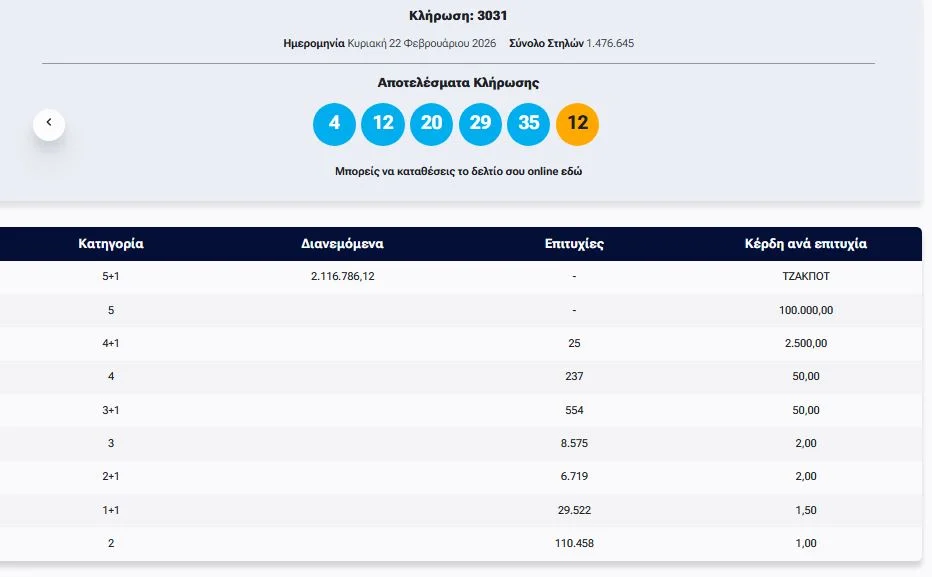Click the Διανεμόμενα column header

[342, 244]
